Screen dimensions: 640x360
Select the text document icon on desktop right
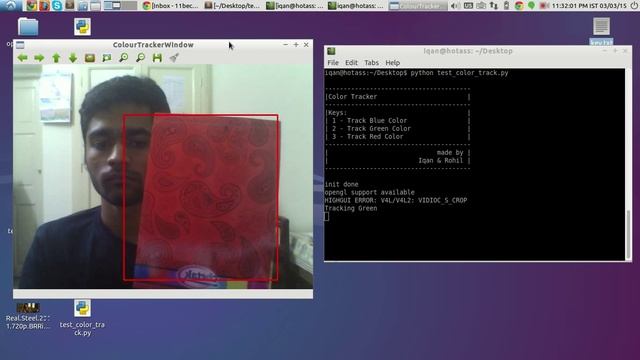click(601, 27)
